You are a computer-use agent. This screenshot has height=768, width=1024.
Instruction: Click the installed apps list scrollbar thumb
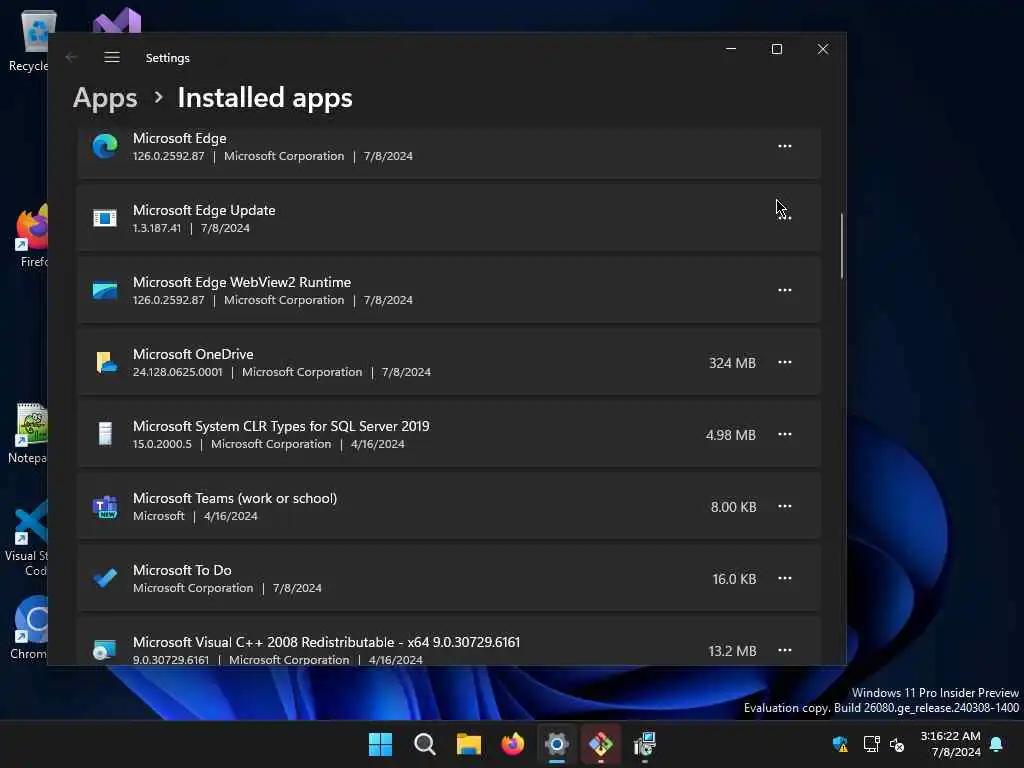tap(842, 246)
